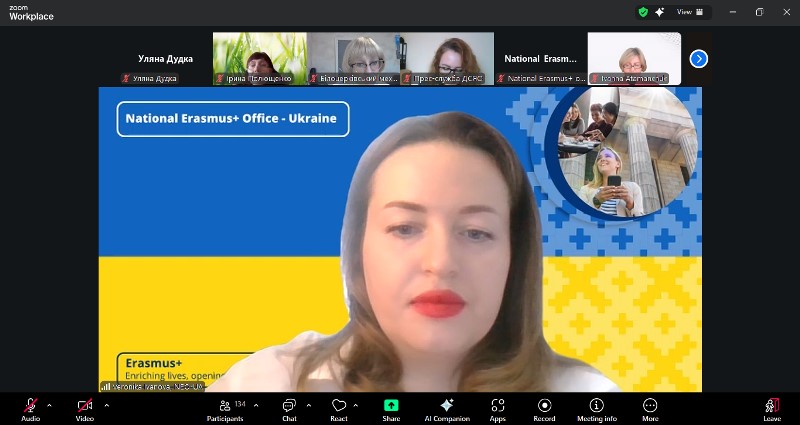The width and height of the screenshot is (800, 425).
Task: Click the green encryption shield icon
Action: (643, 12)
